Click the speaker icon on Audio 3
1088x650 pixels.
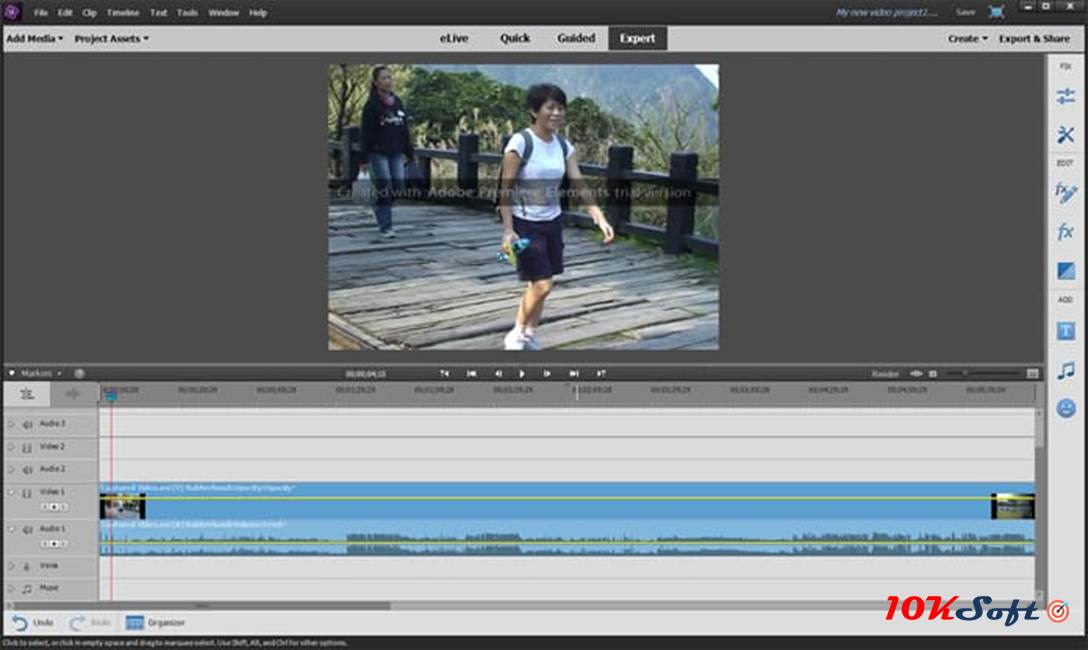[x=27, y=424]
